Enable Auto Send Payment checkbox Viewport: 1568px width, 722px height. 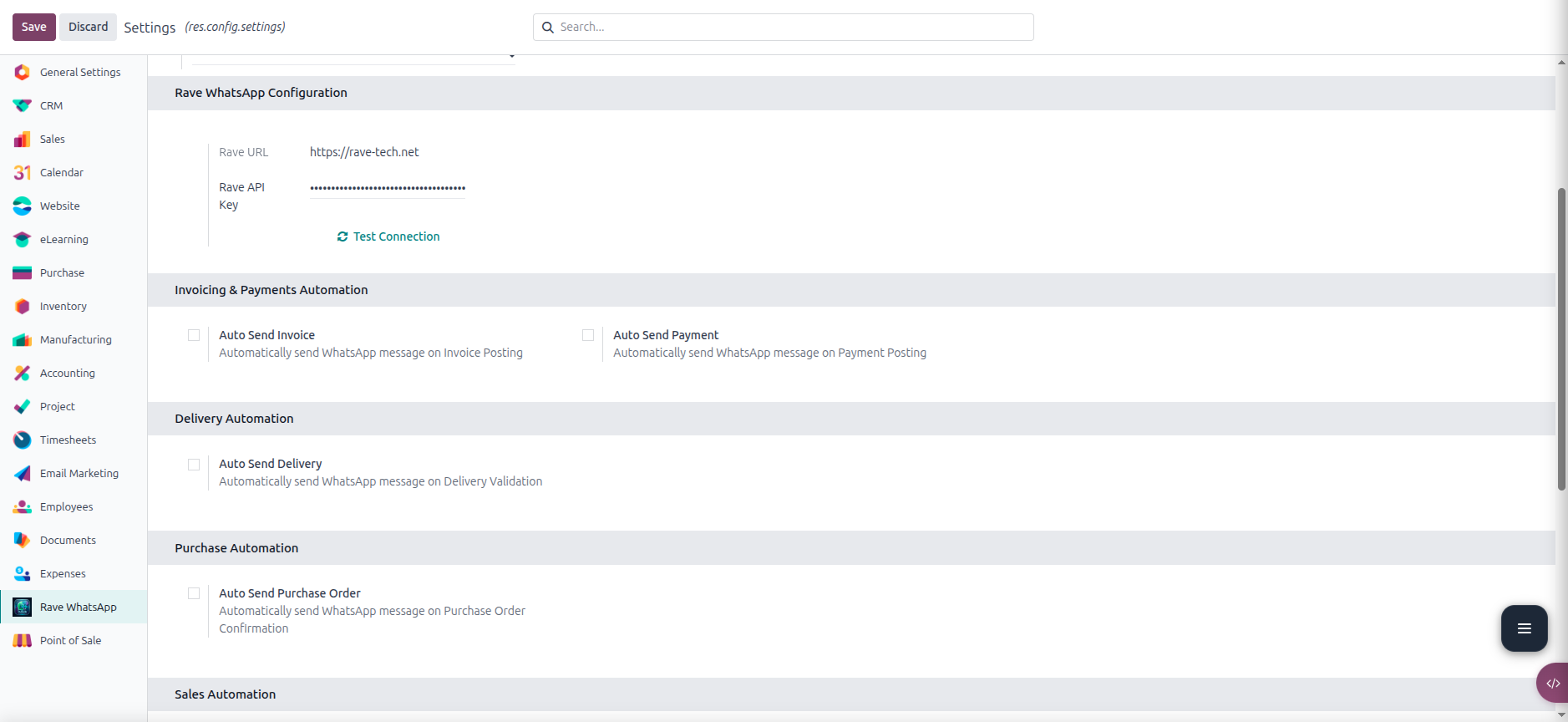tap(588, 335)
